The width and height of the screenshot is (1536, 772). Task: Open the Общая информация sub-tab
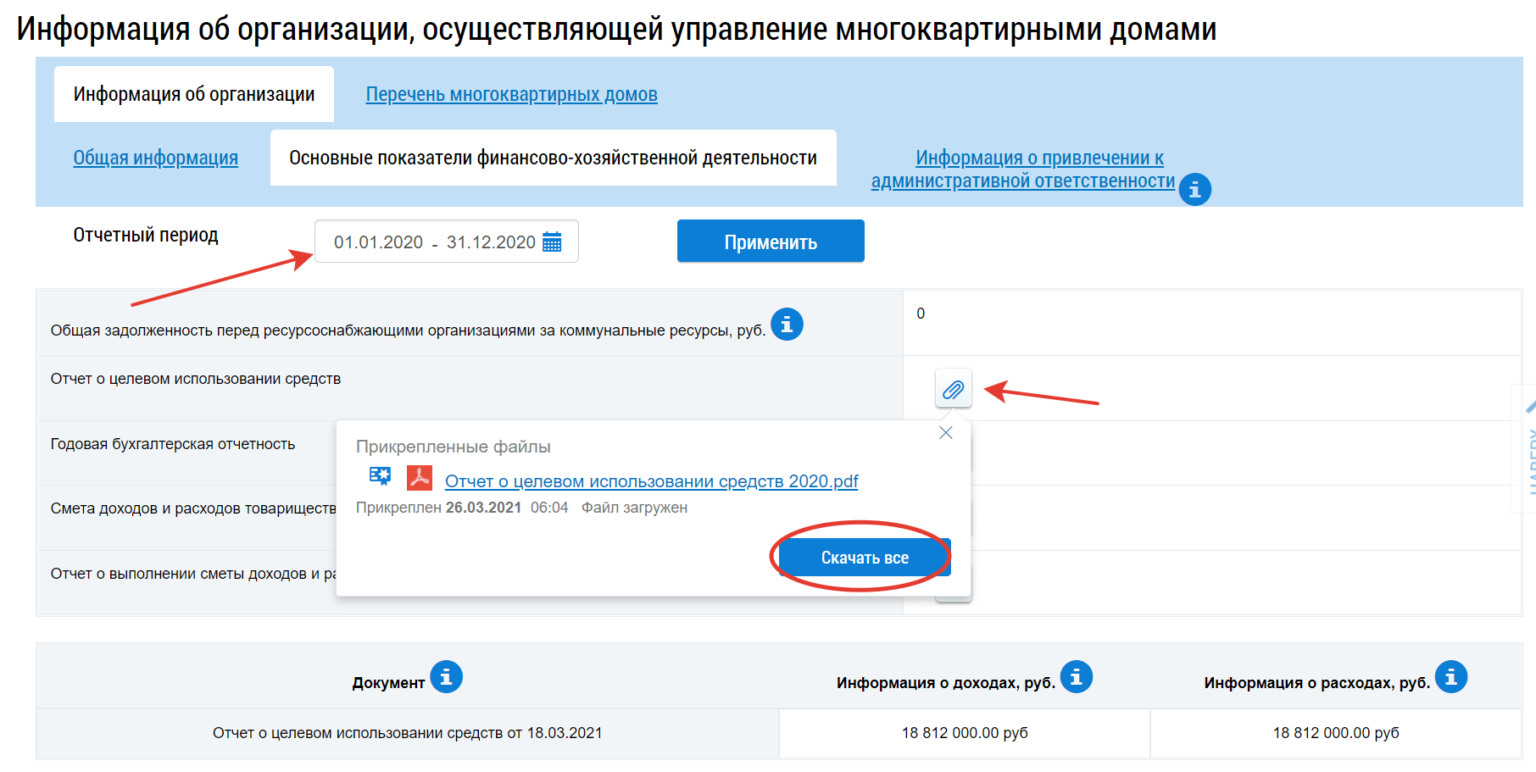[x=156, y=157]
